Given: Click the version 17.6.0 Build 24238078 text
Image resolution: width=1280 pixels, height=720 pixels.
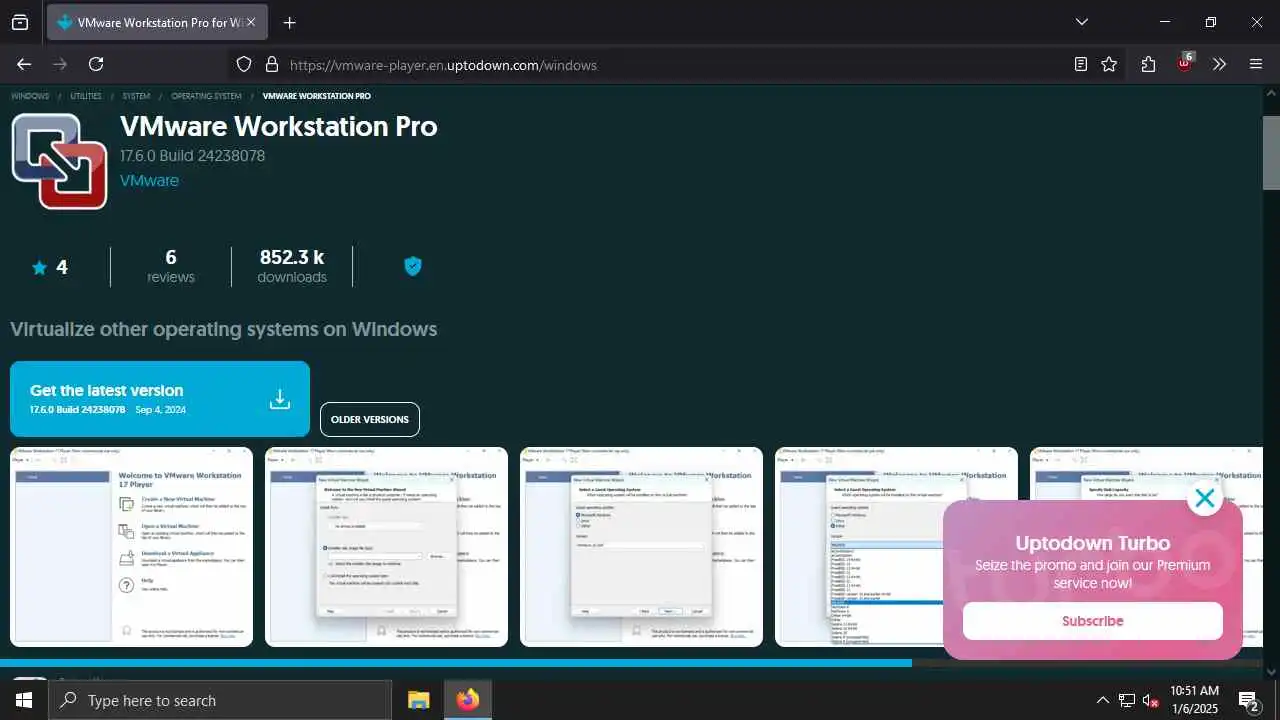Looking at the screenshot, I should (192, 156).
